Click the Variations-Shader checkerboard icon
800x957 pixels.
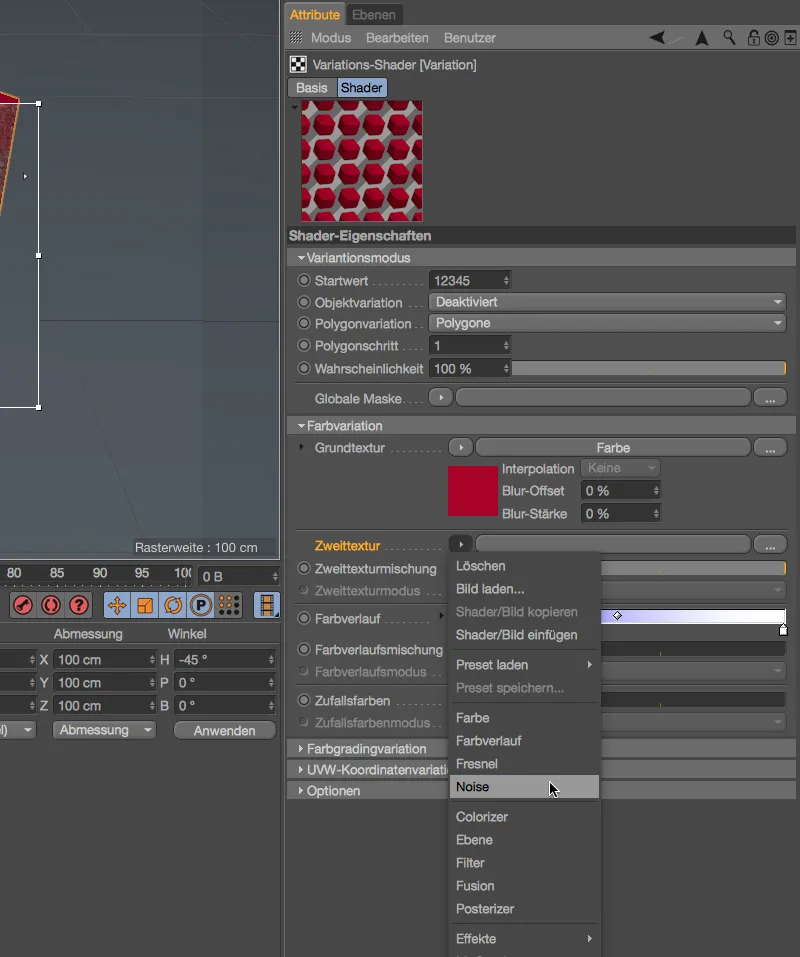point(298,64)
